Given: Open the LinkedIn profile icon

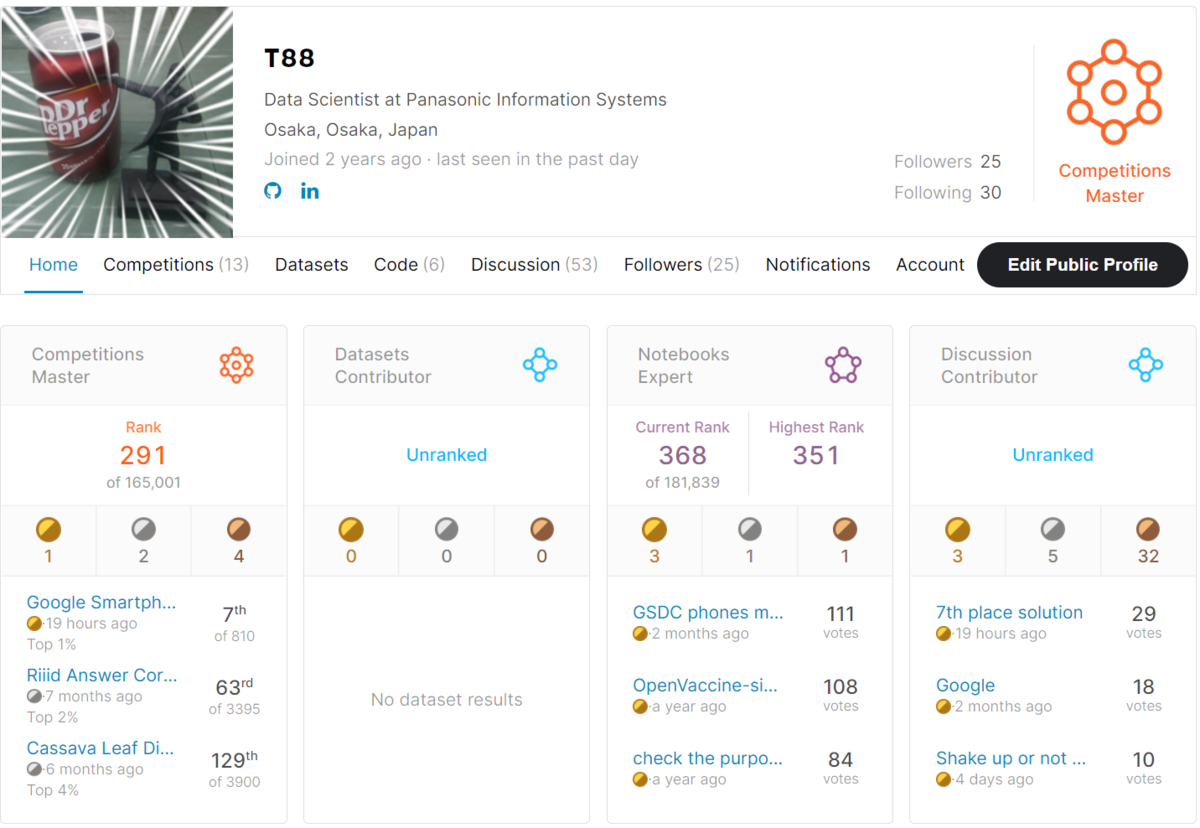Looking at the screenshot, I should pyautogui.click(x=310, y=191).
